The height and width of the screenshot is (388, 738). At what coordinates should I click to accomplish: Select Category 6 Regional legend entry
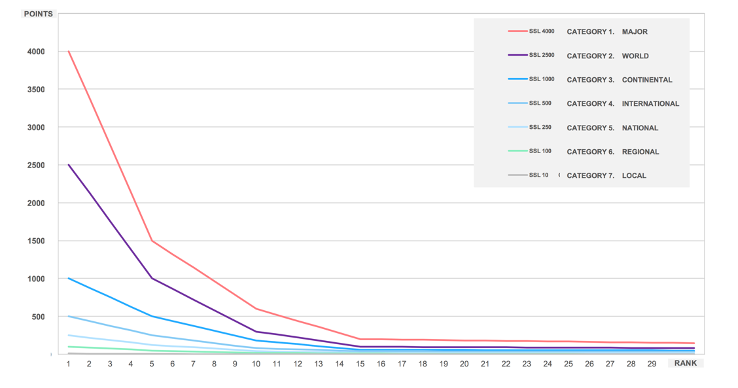pyautogui.click(x=612, y=152)
